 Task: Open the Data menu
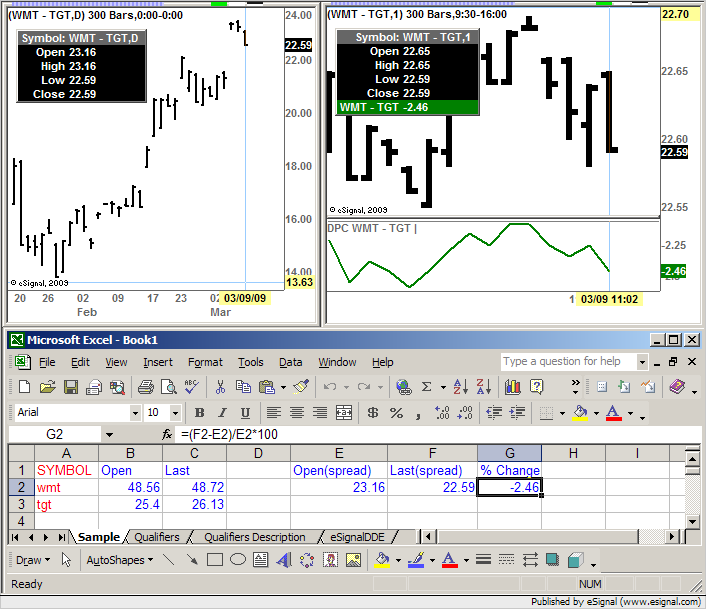[290, 362]
